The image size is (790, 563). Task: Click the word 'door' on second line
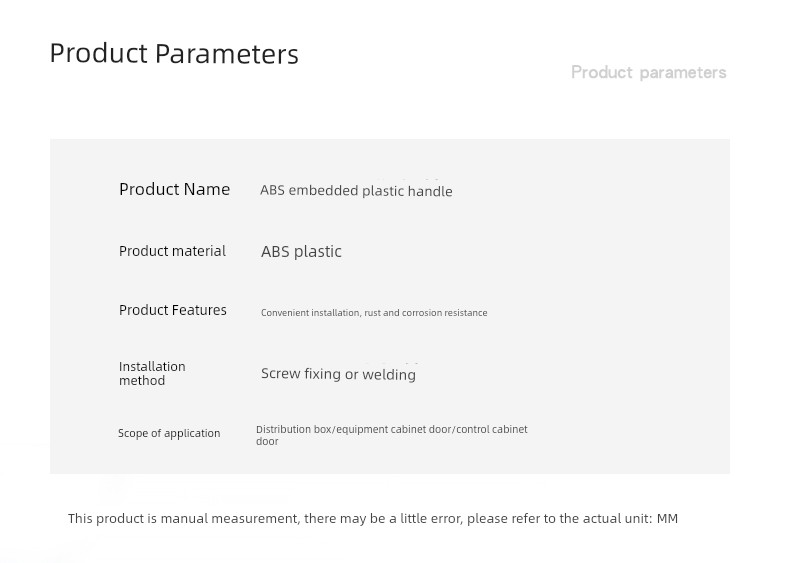tap(267, 442)
